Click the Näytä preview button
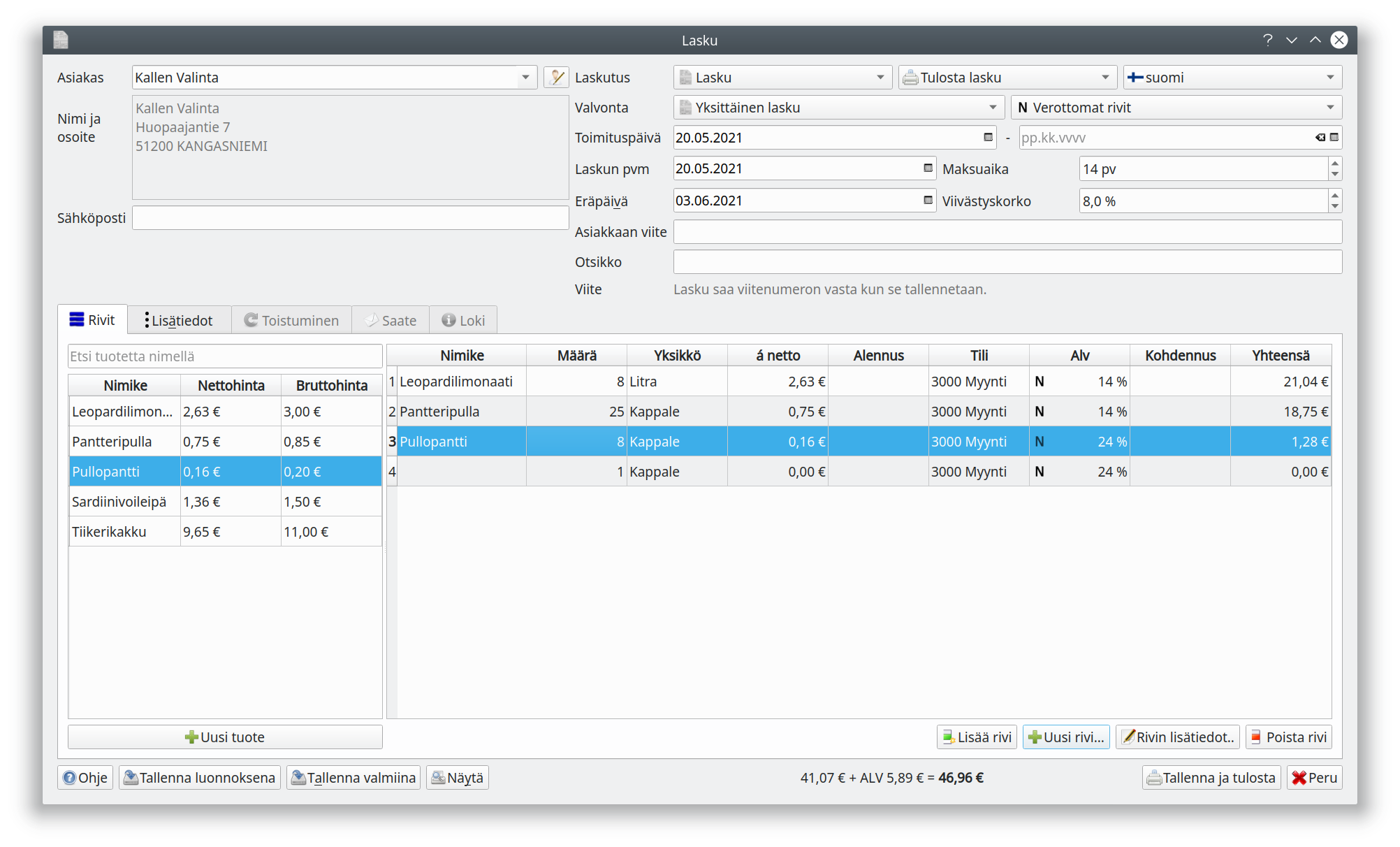This screenshot has height=847, width=1400. click(x=458, y=778)
